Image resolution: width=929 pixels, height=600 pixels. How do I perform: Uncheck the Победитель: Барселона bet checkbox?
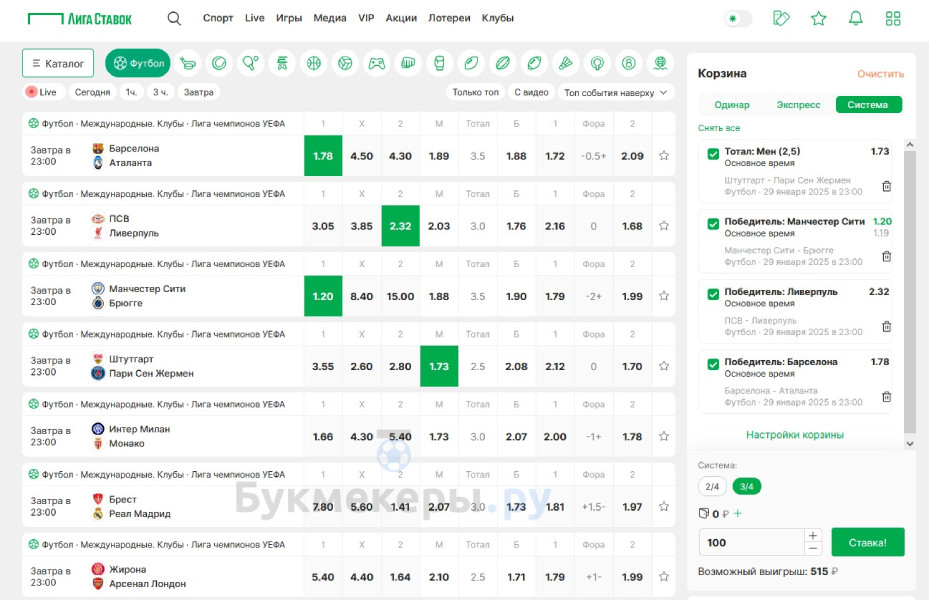click(713, 363)
